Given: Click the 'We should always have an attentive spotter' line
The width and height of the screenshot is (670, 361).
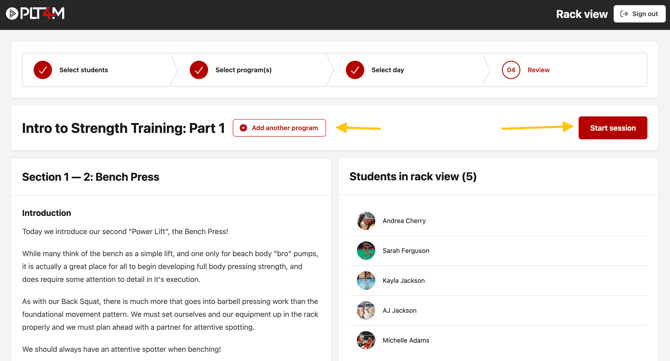Looking at the screenshot, I should click(x=121, y=349).
